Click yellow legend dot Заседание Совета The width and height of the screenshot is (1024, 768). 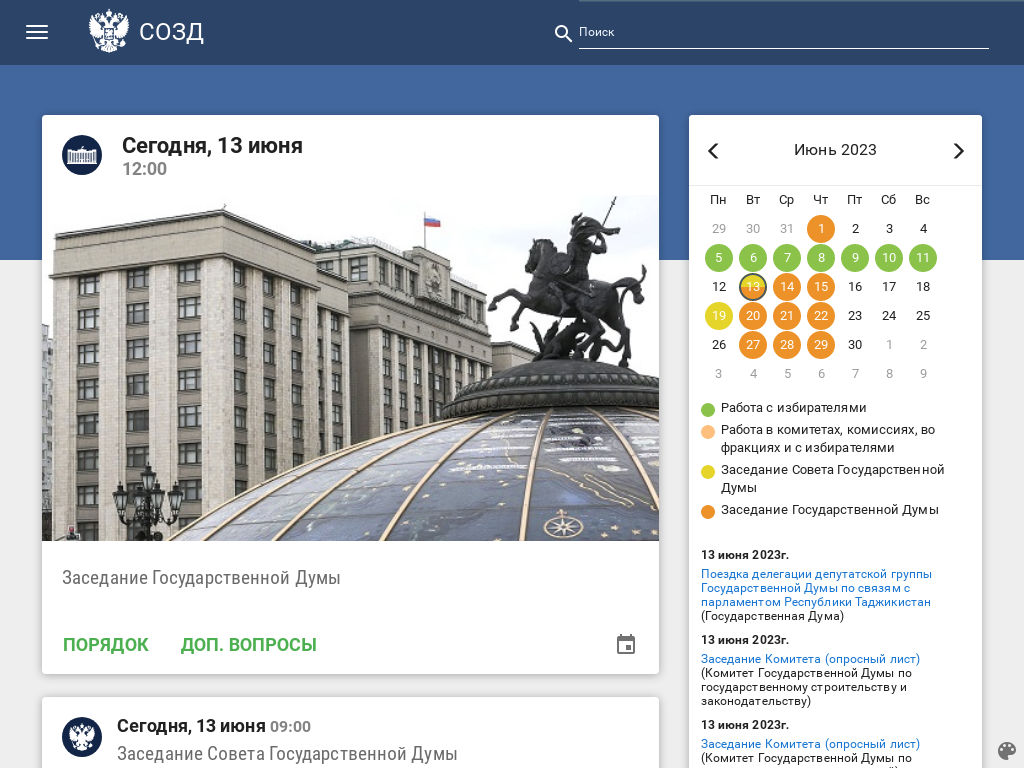click(708, 472)
